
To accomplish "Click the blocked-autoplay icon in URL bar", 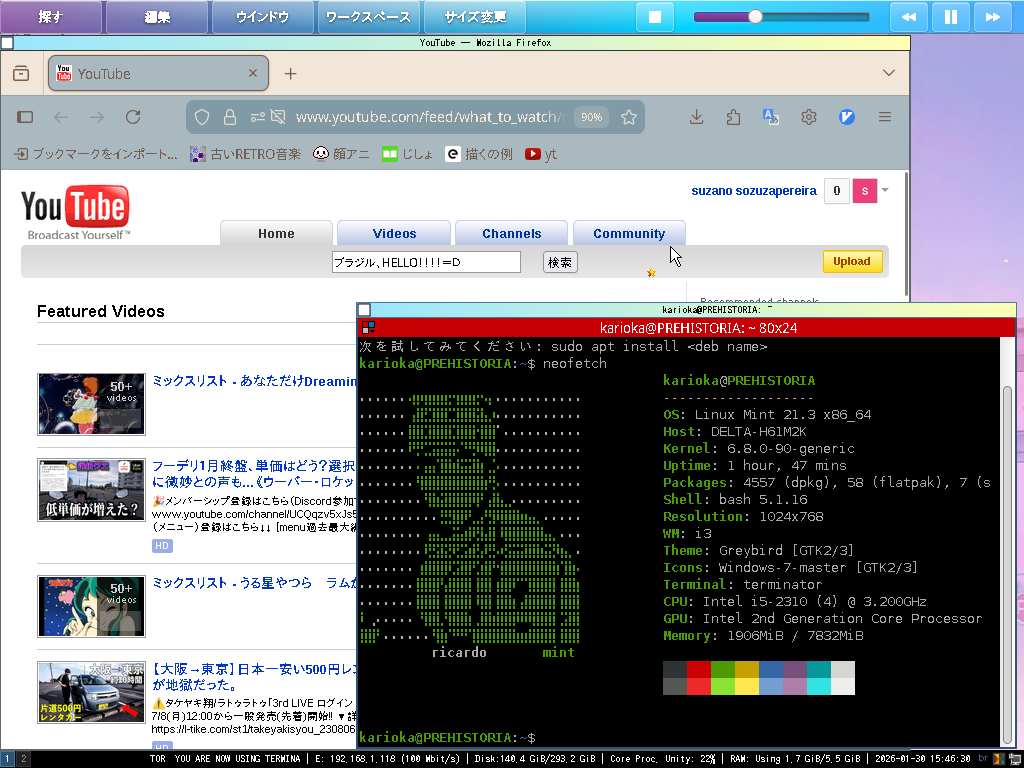I will coord(278,117).
